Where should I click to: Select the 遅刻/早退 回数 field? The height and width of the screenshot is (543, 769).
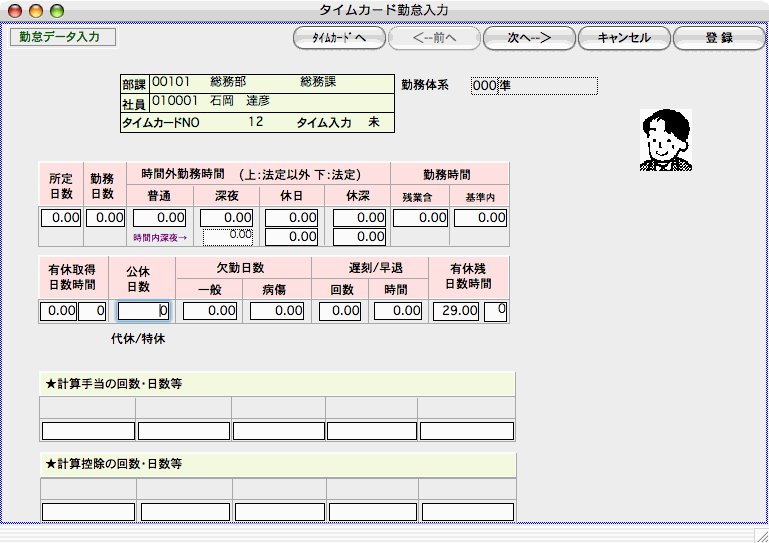pos(340,311)
